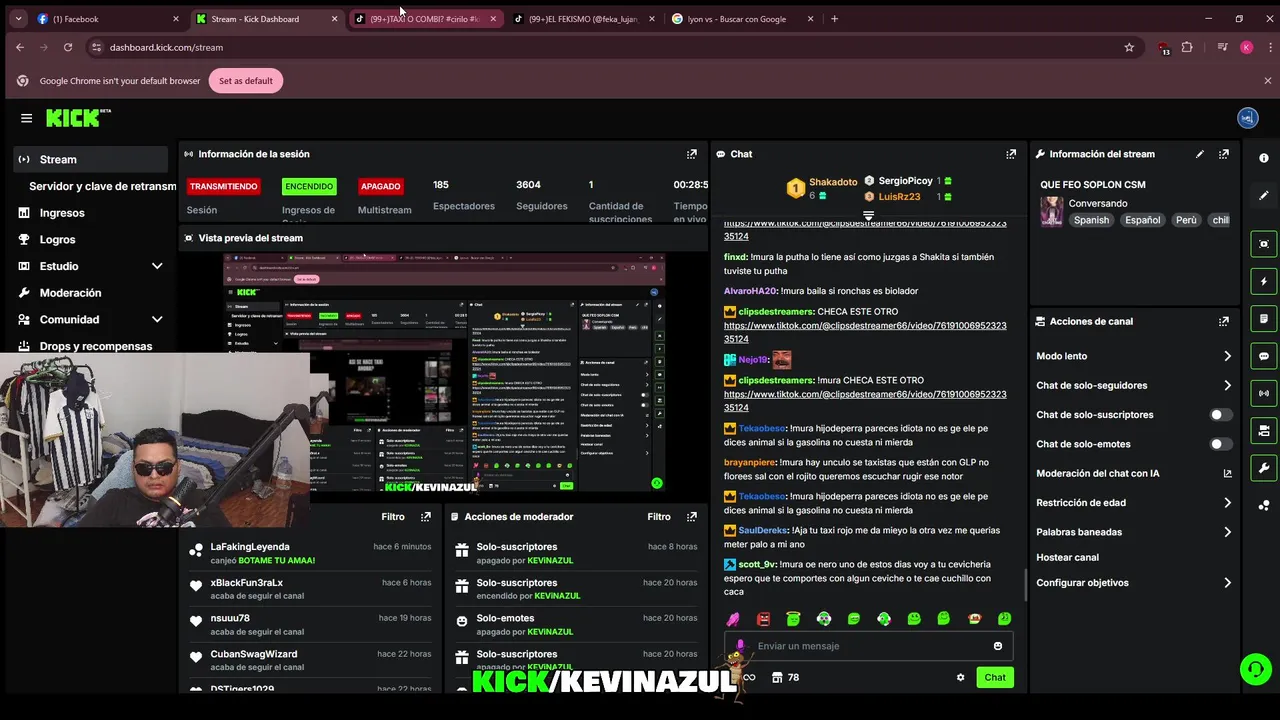Screen dimensions: 1280x720
Task: Toggle the wrench icon in right sidebar
Action: click(x=1264, y=468)
